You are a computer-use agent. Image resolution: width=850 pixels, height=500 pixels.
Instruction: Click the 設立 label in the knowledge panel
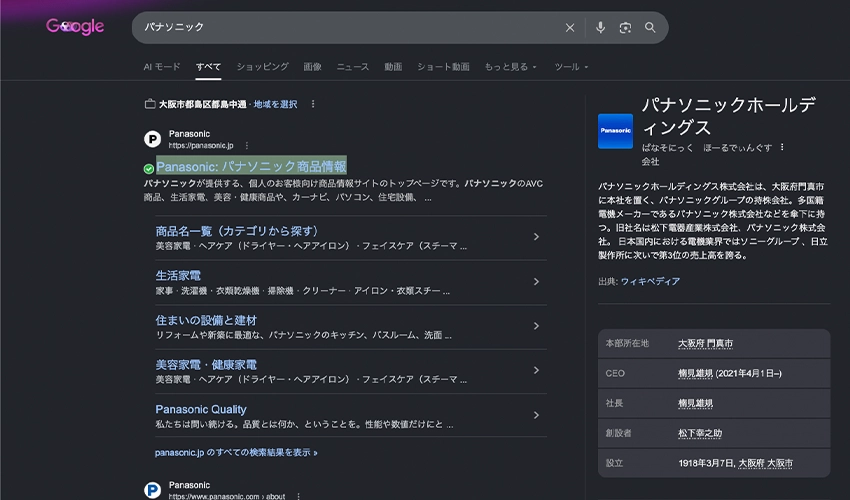click(614, 463)
